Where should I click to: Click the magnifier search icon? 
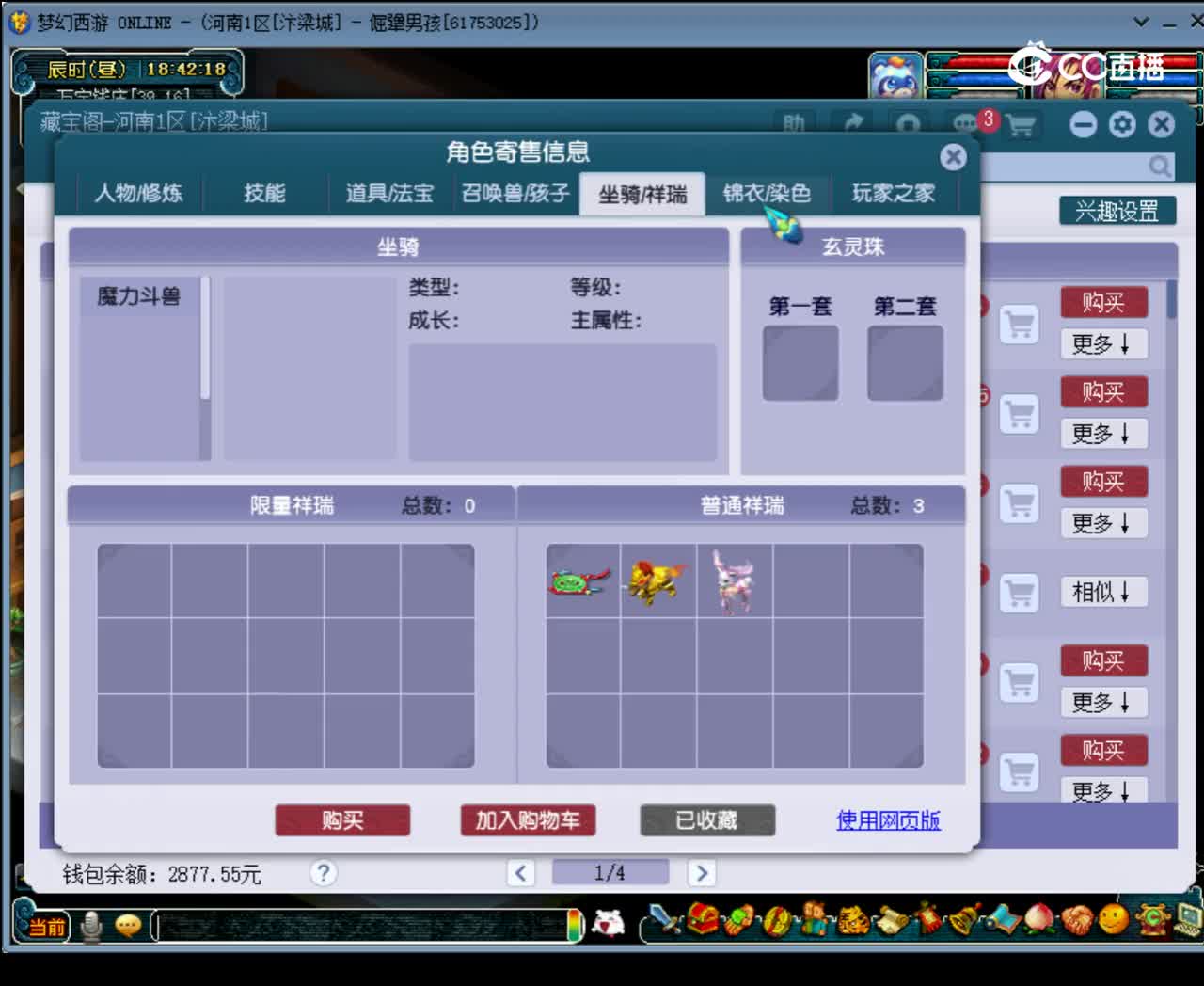(x=1161, y=167)
